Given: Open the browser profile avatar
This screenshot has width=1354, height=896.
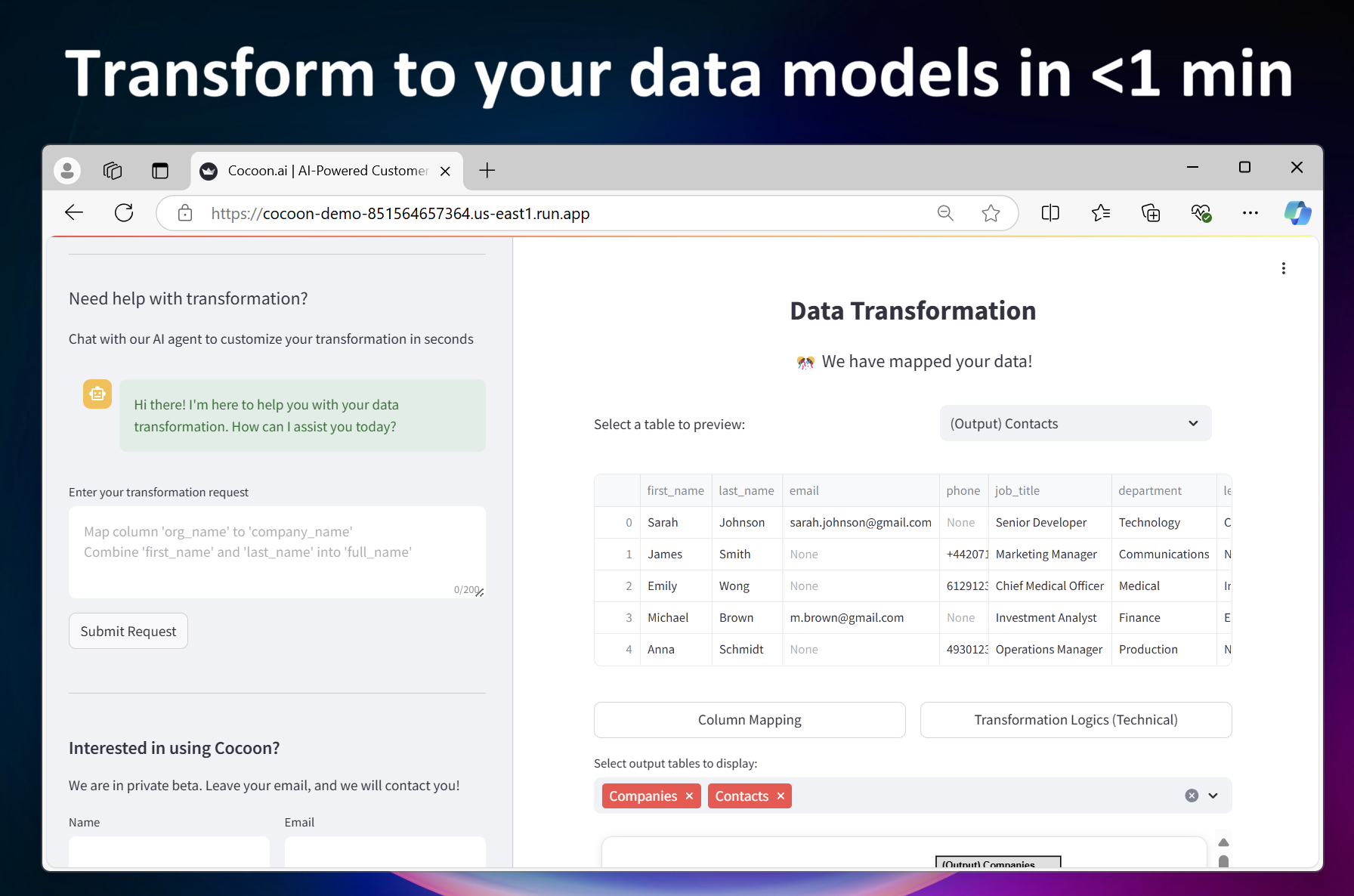Looking at the screenshot, I should pos(67,171).
